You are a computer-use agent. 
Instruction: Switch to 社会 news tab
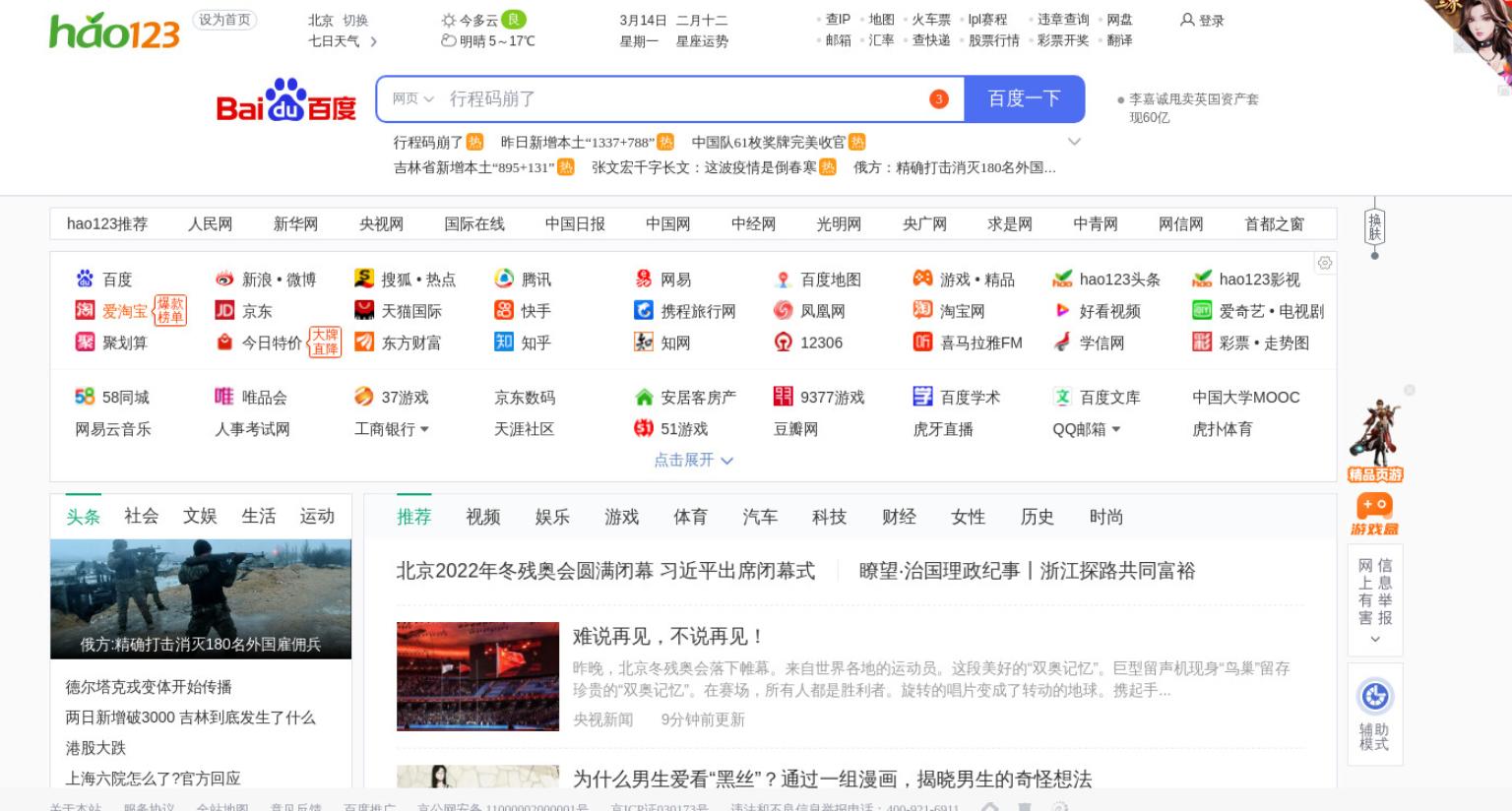pos(141,516)
